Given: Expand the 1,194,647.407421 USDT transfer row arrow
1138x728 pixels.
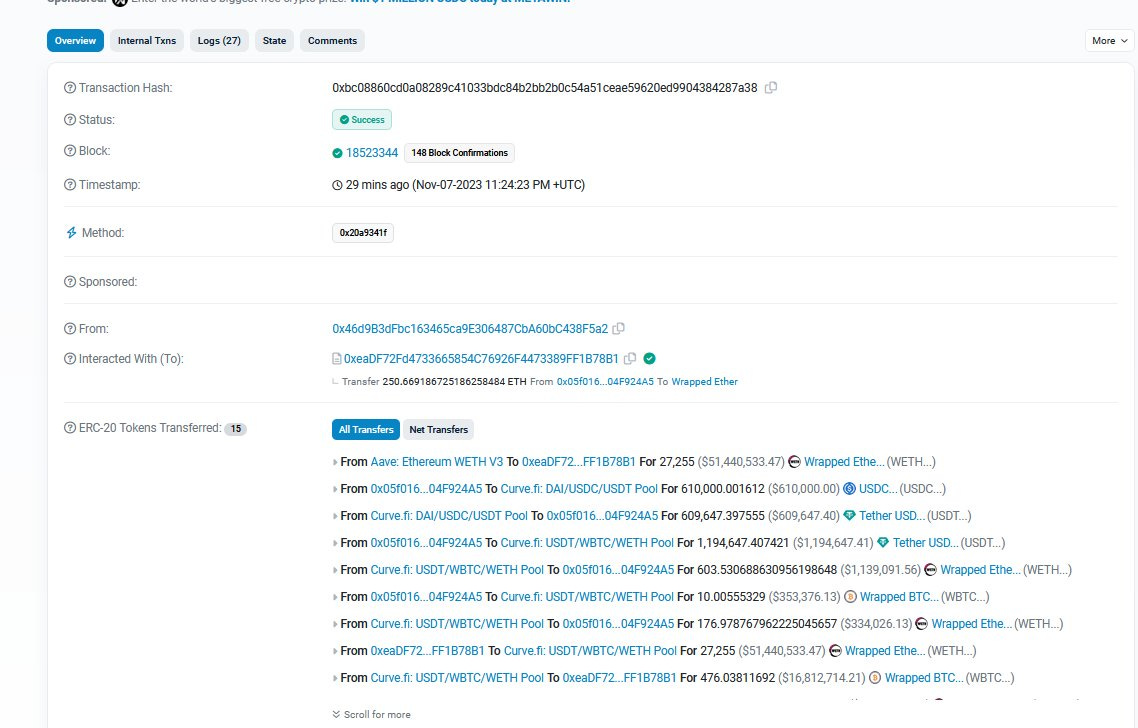Looking at the screenshot, I should point(335,543).
